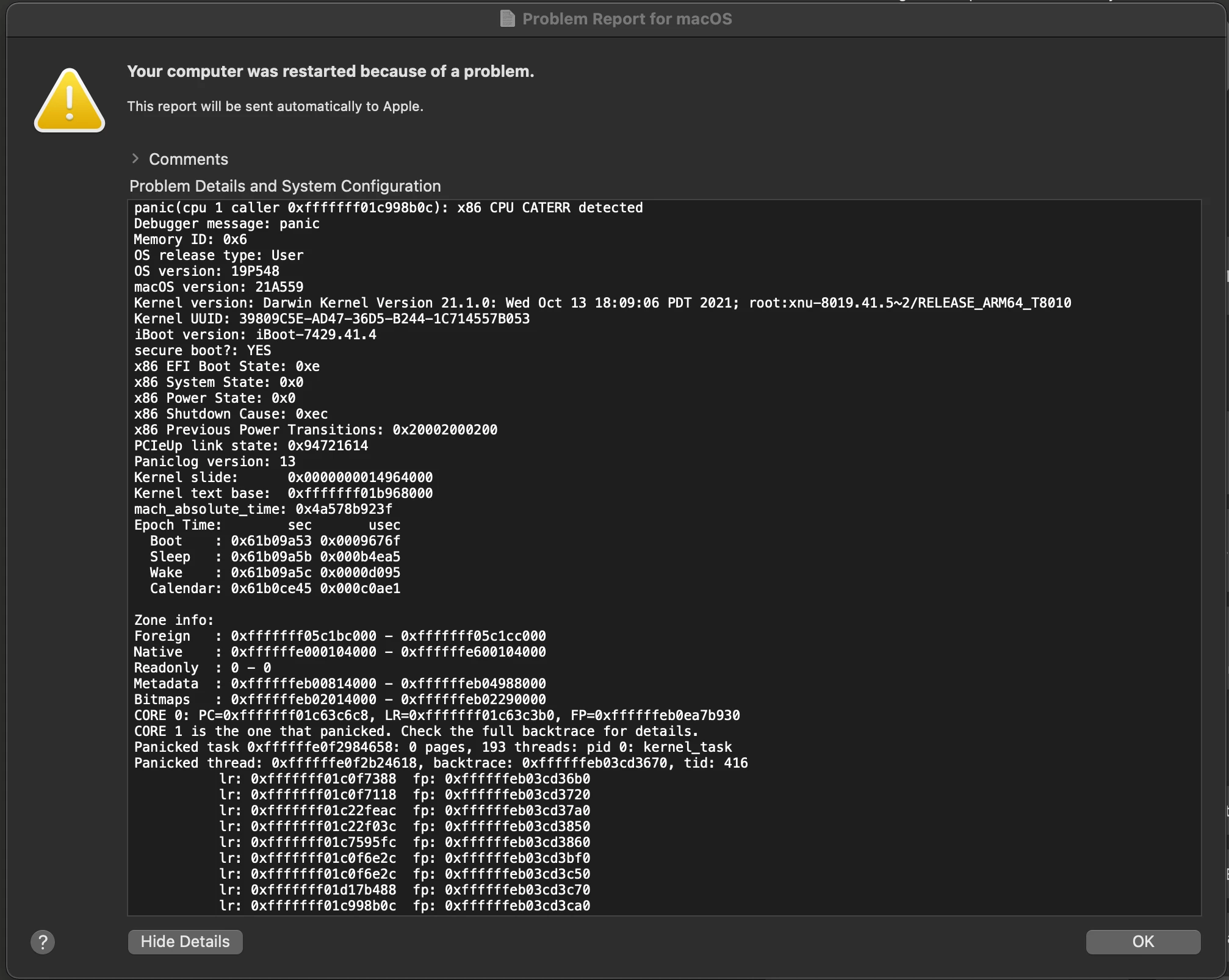Place cursor on the x86 CPU CATERR panic line

pyautogui.click(x=388, y=208)
